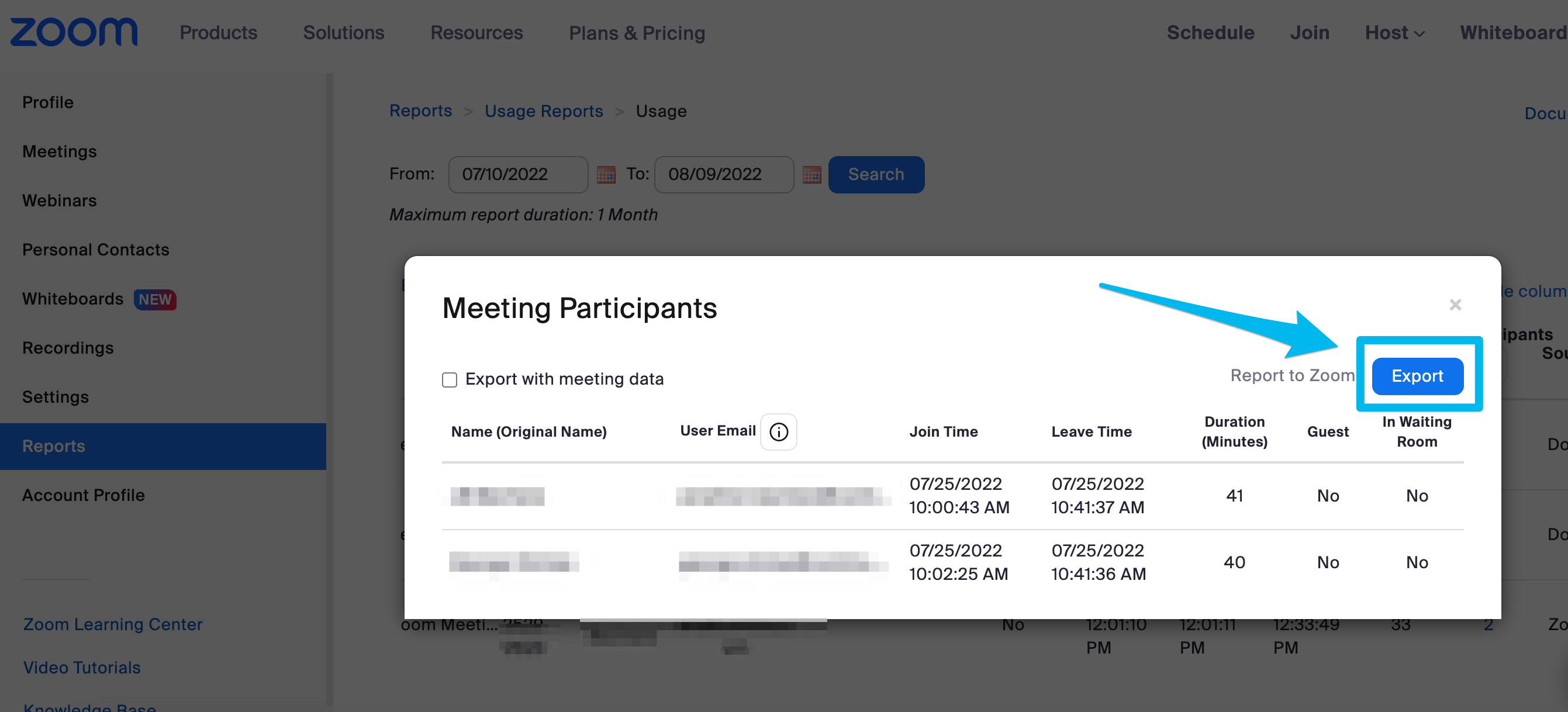Open Video Tutorials link
This screenshot has height=712, width=1568.
click(82, 668)
